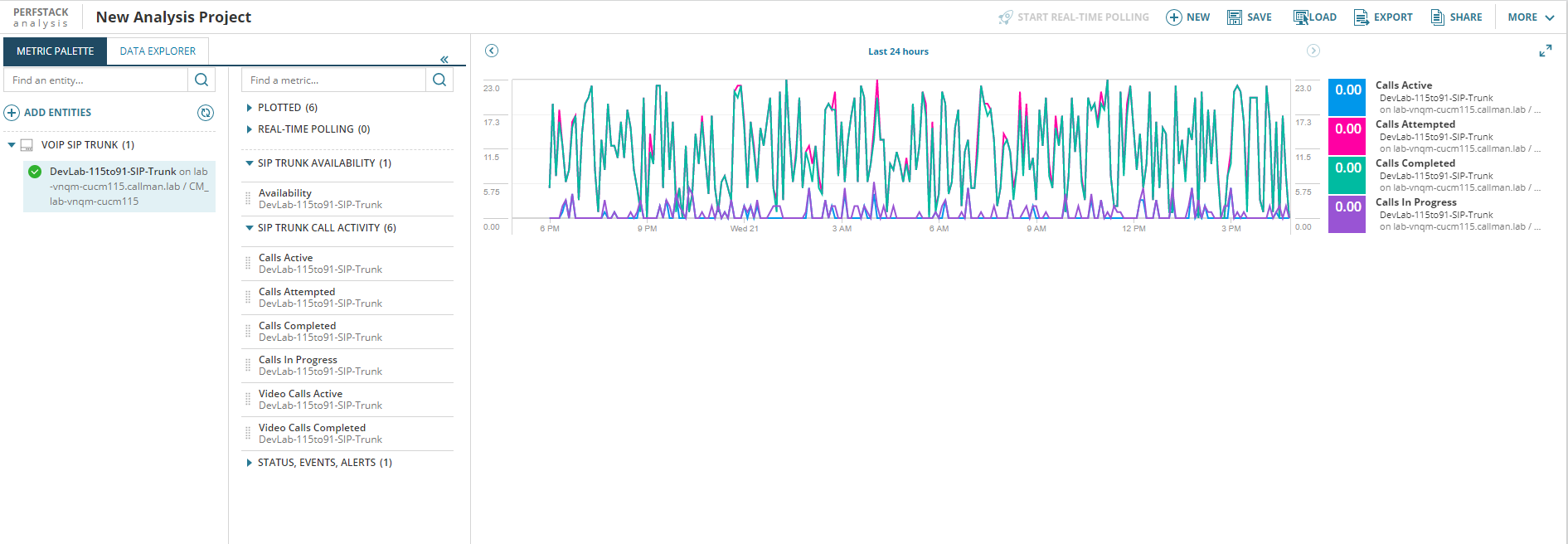The width and height of the screenshot is (1568, 544).
Task: Click the refresh entities circular icon
Action: tap(206, 113)
